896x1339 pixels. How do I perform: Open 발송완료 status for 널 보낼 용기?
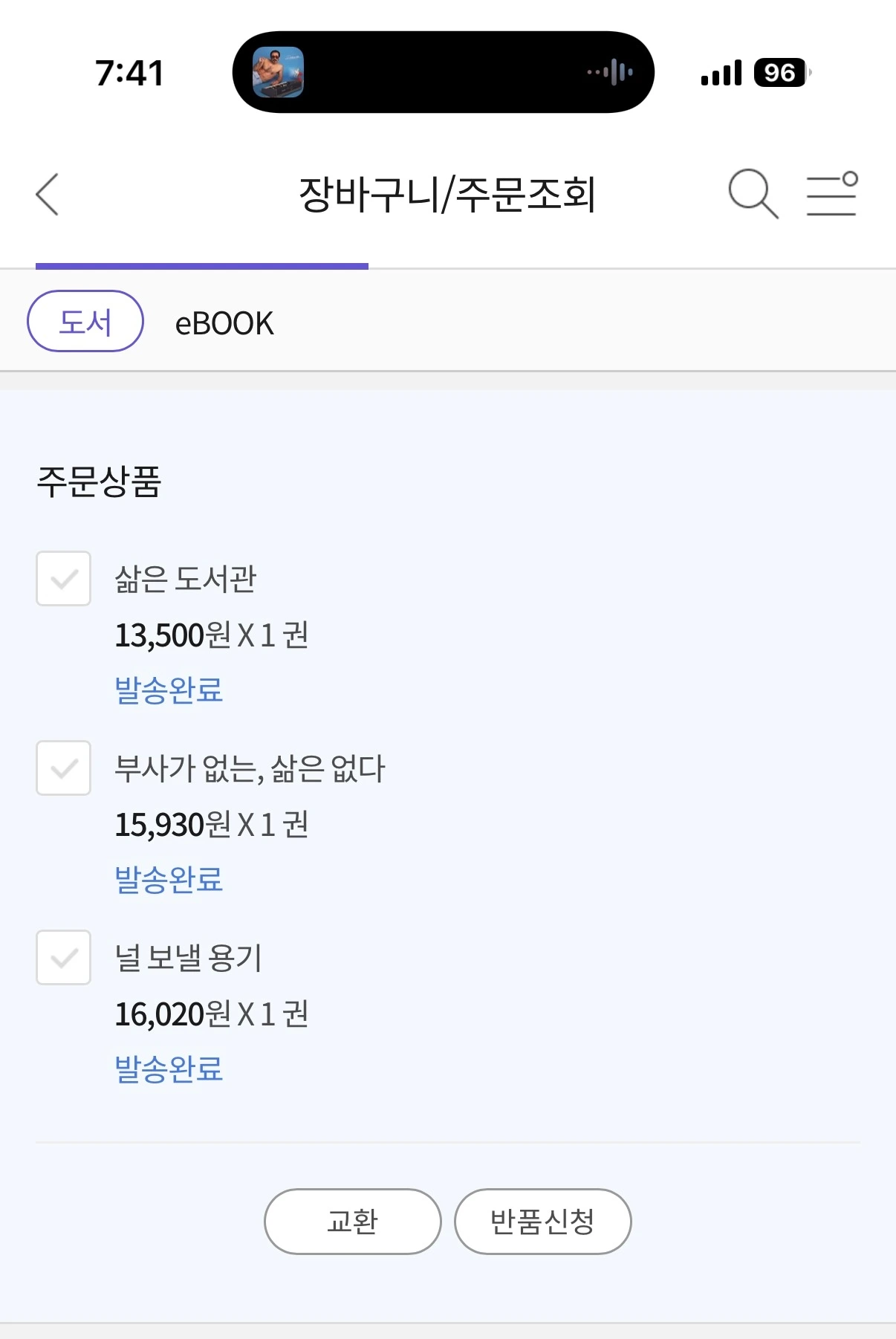point(169,1069)
